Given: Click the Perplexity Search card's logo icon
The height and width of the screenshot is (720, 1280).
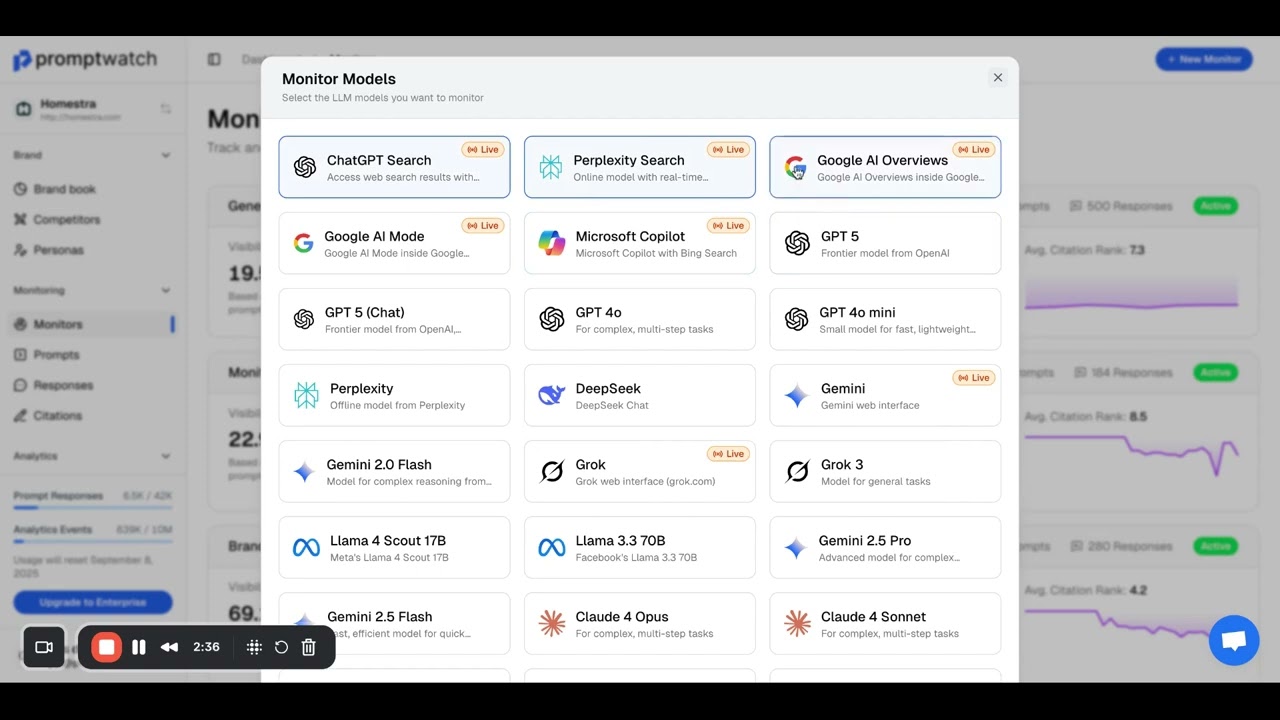Looking at the screenshot, I should (550, 167).
